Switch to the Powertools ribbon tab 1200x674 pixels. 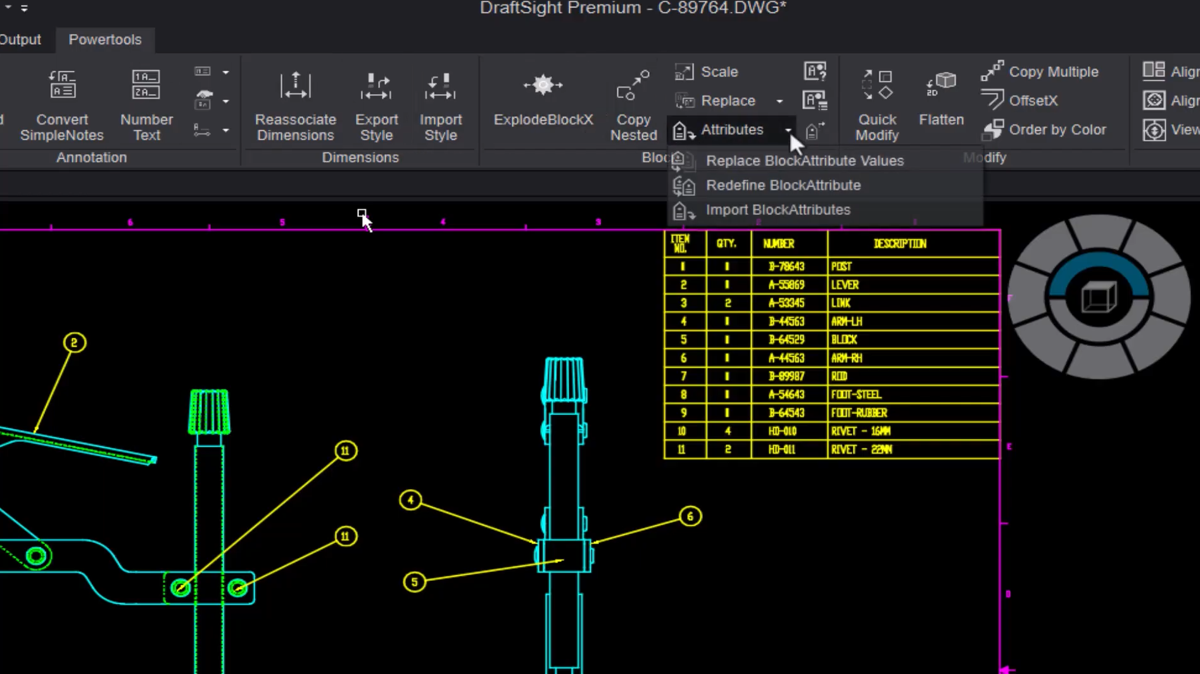coord(105,40)
